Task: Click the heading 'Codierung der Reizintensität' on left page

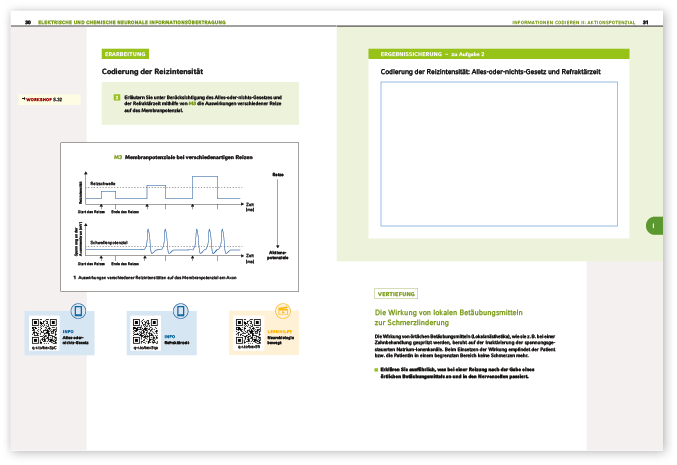Action: coord(150,72)
